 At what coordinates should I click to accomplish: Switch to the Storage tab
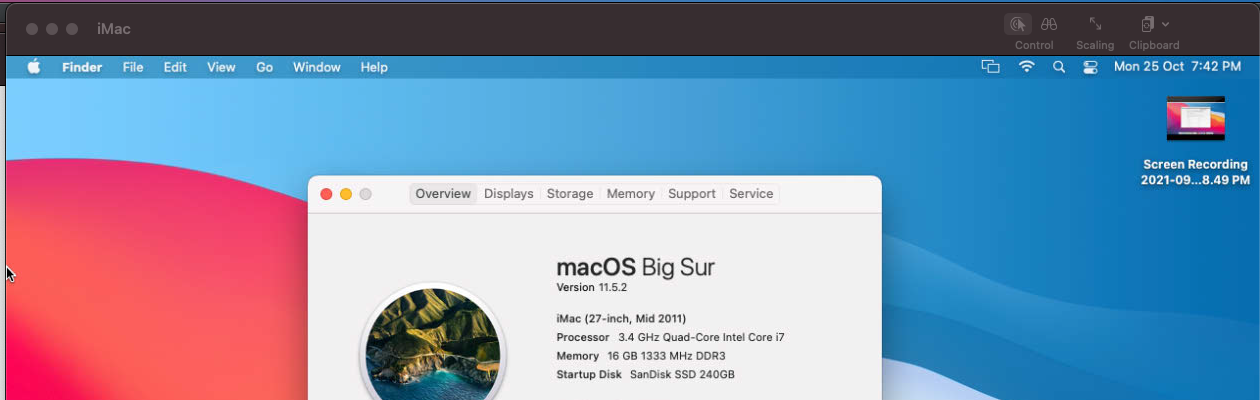click(570, 194)
